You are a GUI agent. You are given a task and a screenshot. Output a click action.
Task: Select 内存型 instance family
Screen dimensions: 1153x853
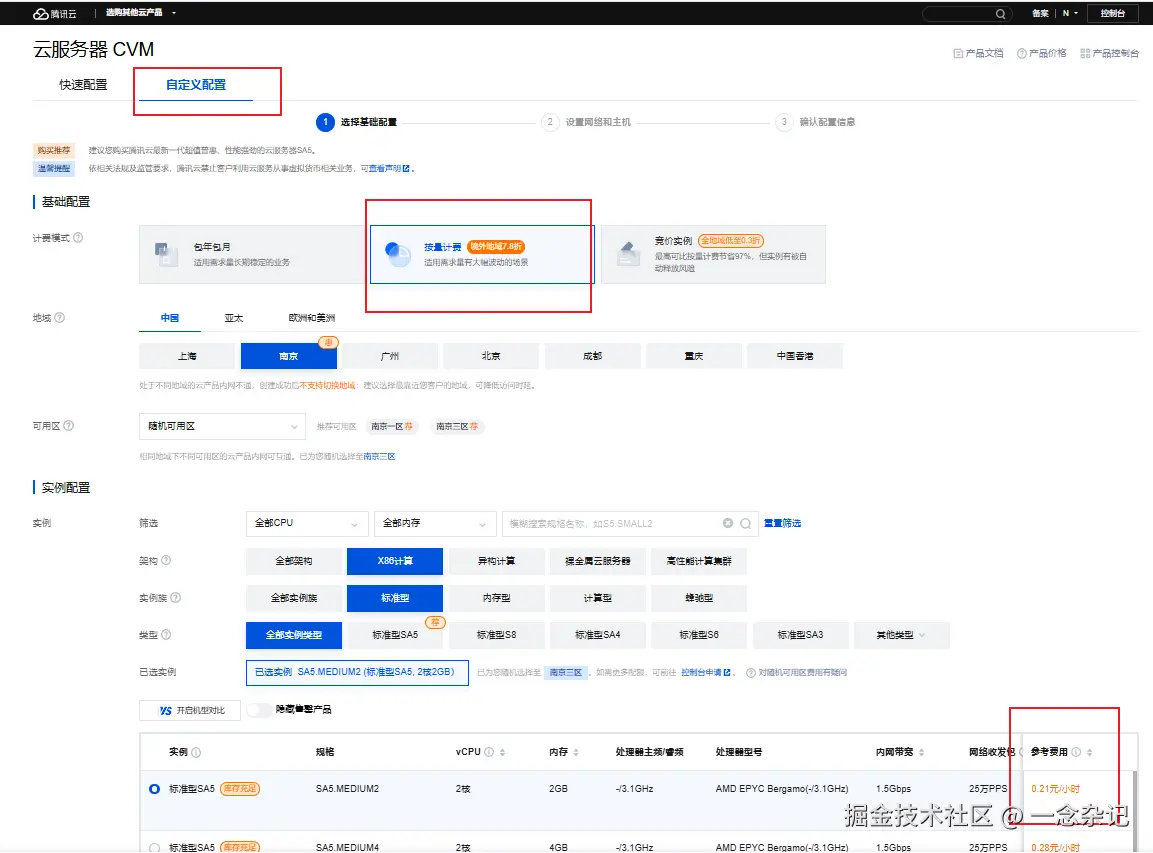[x=496, y=598]
